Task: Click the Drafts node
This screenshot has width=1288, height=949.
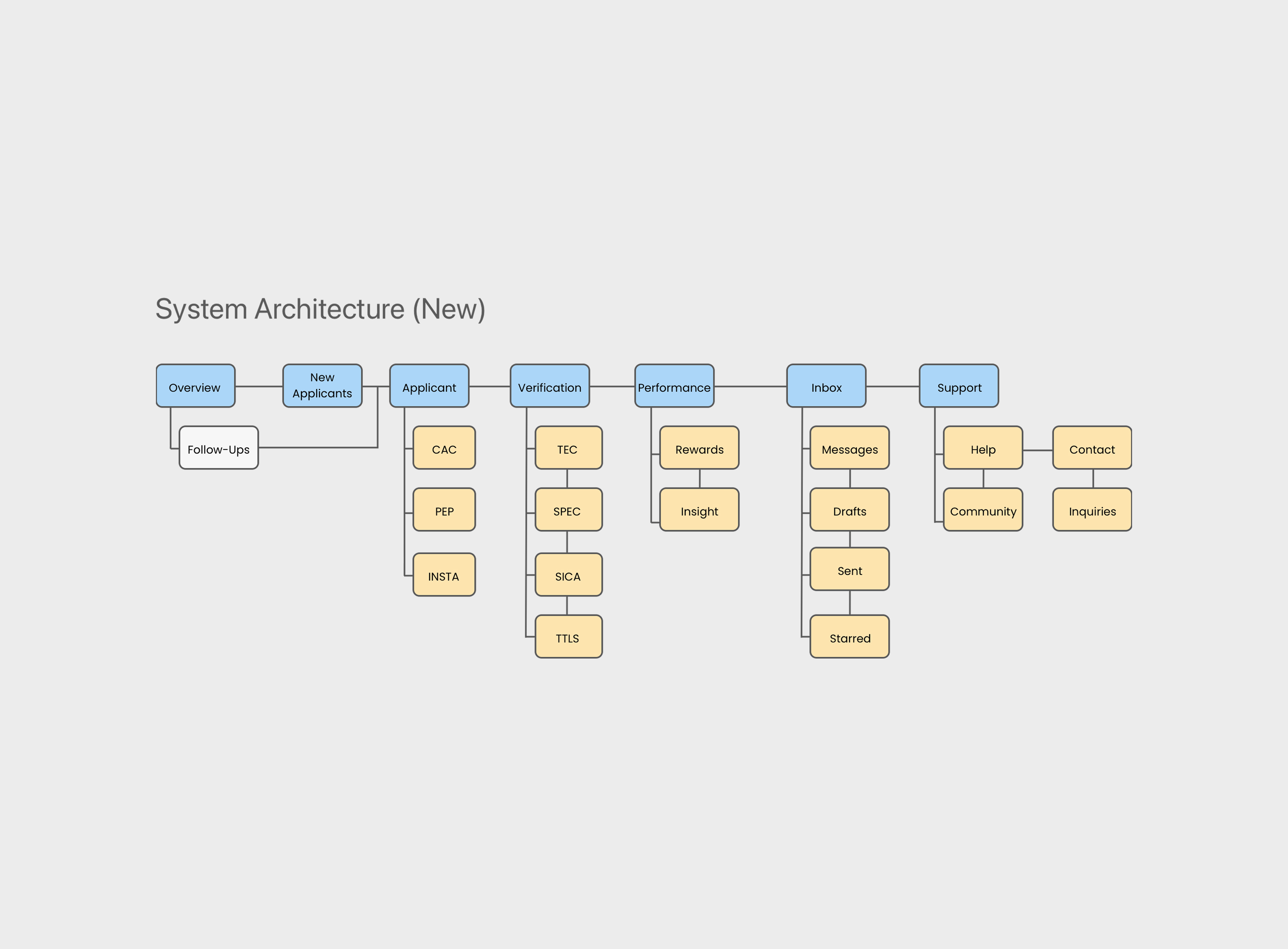Action: pos(849,510)
